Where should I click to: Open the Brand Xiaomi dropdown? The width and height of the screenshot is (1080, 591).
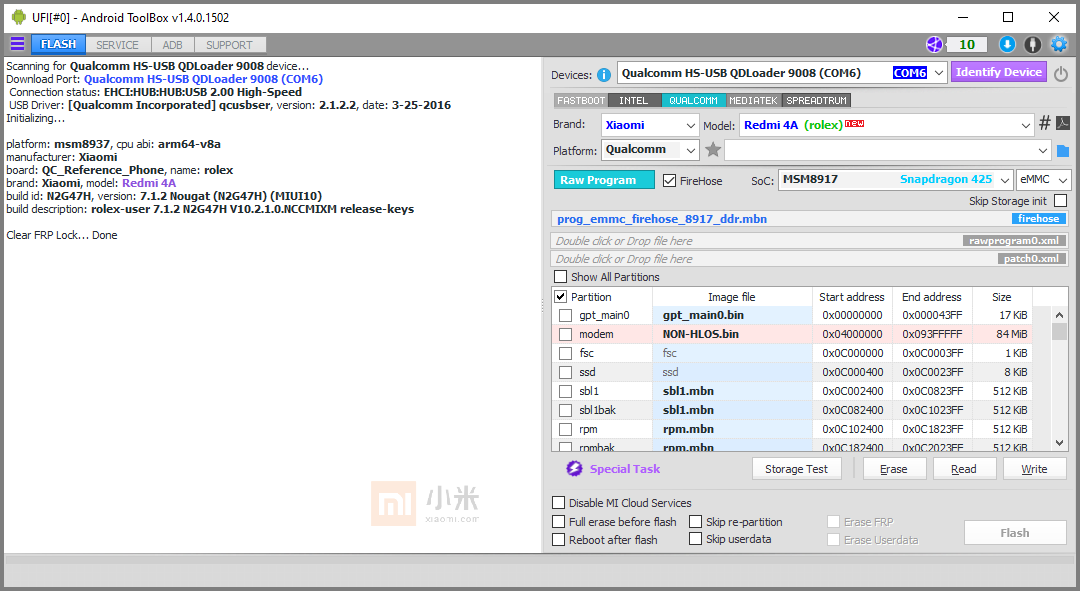click(x=691, y=125)
